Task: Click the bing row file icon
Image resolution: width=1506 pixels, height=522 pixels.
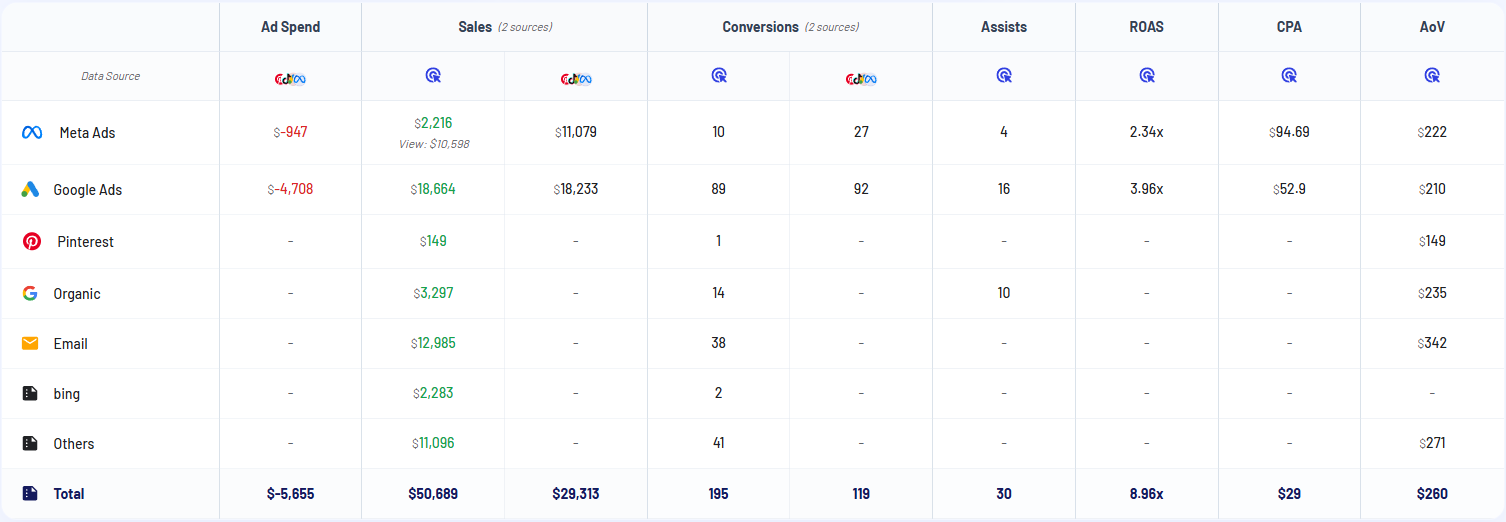Action: (31, 393)
